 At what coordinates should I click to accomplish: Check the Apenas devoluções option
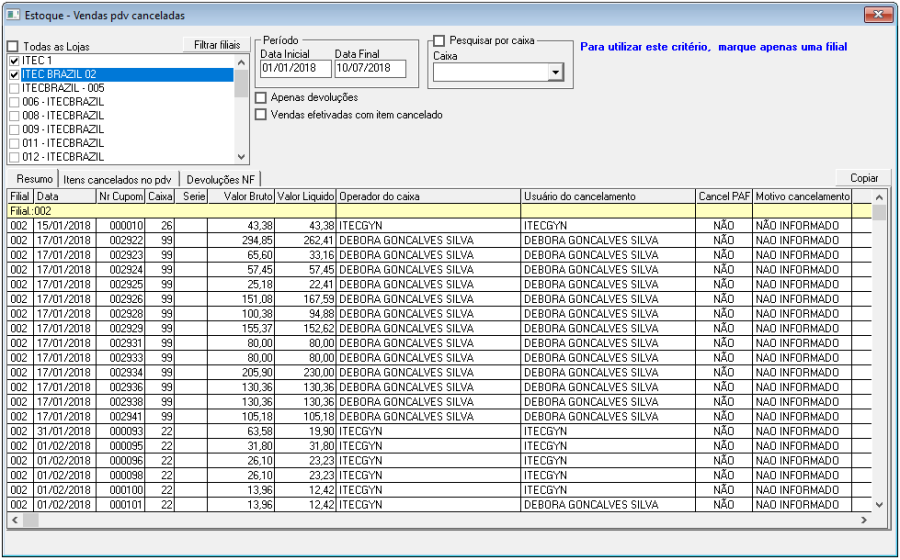[x=261, y=98]
